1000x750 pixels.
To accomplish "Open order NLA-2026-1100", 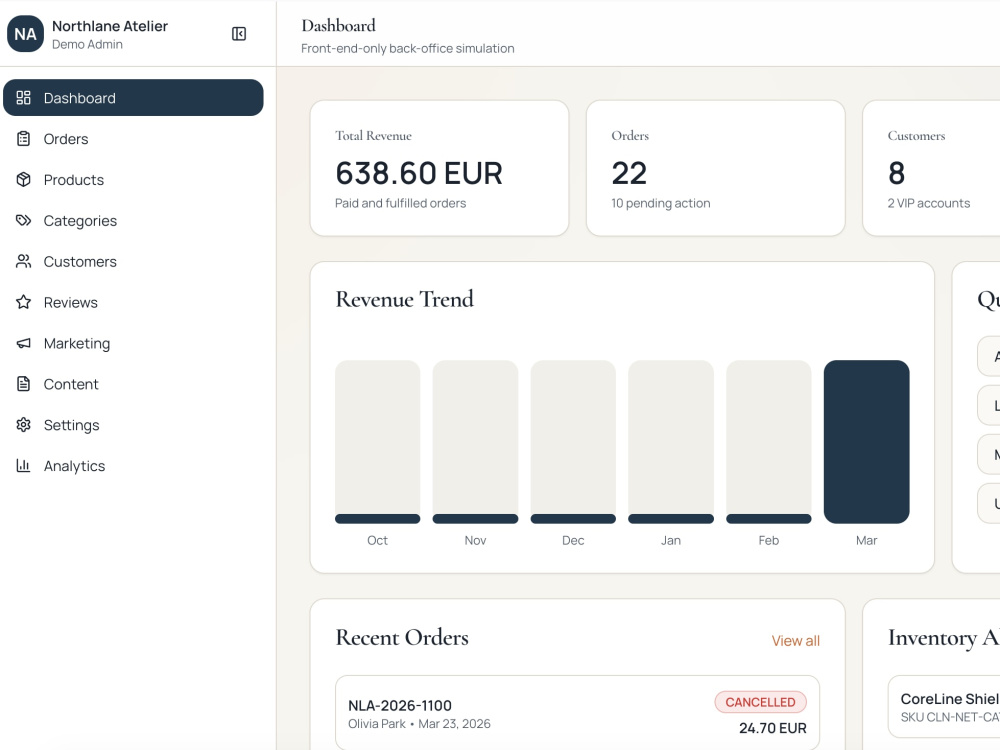I will (577, 713).
